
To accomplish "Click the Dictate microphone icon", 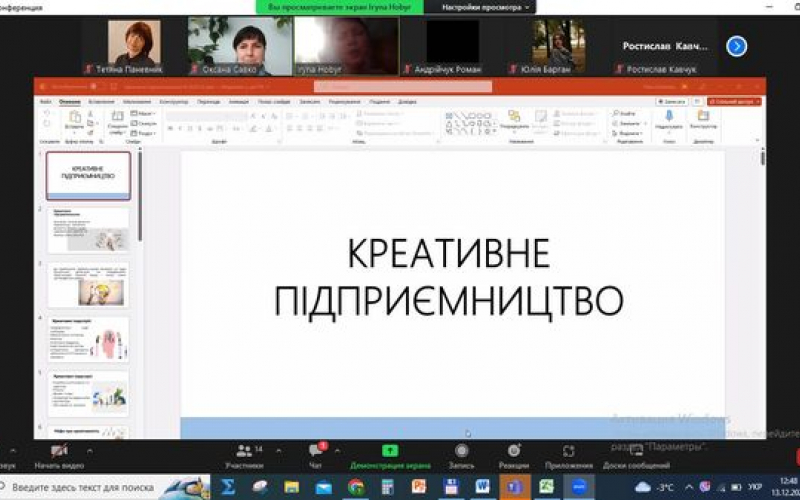I will click(669, 116).
